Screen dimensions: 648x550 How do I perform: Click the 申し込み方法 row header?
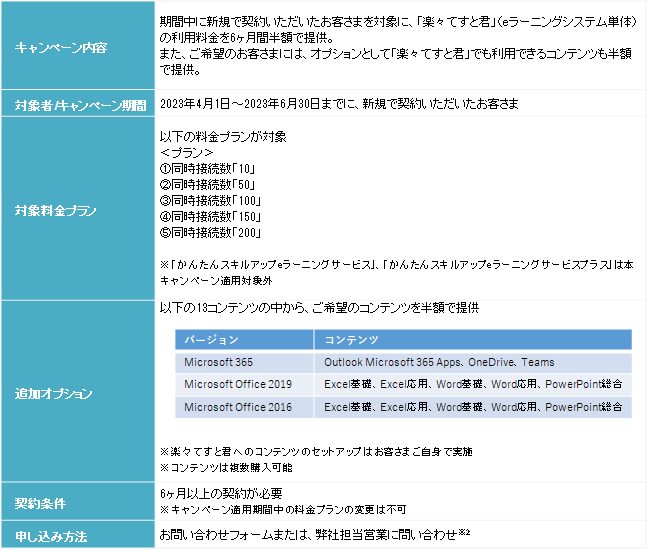pos(78,535)
